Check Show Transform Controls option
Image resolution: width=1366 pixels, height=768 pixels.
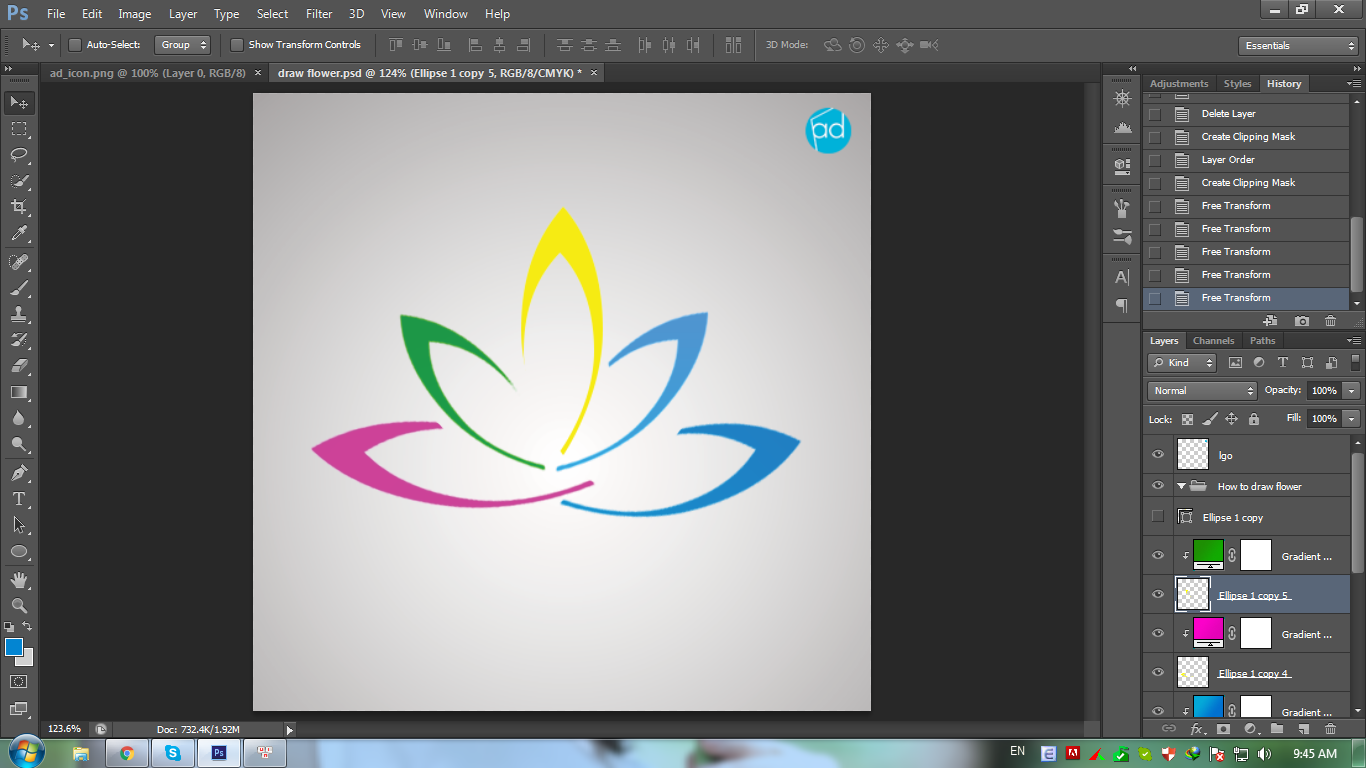[x=237, y=45]
